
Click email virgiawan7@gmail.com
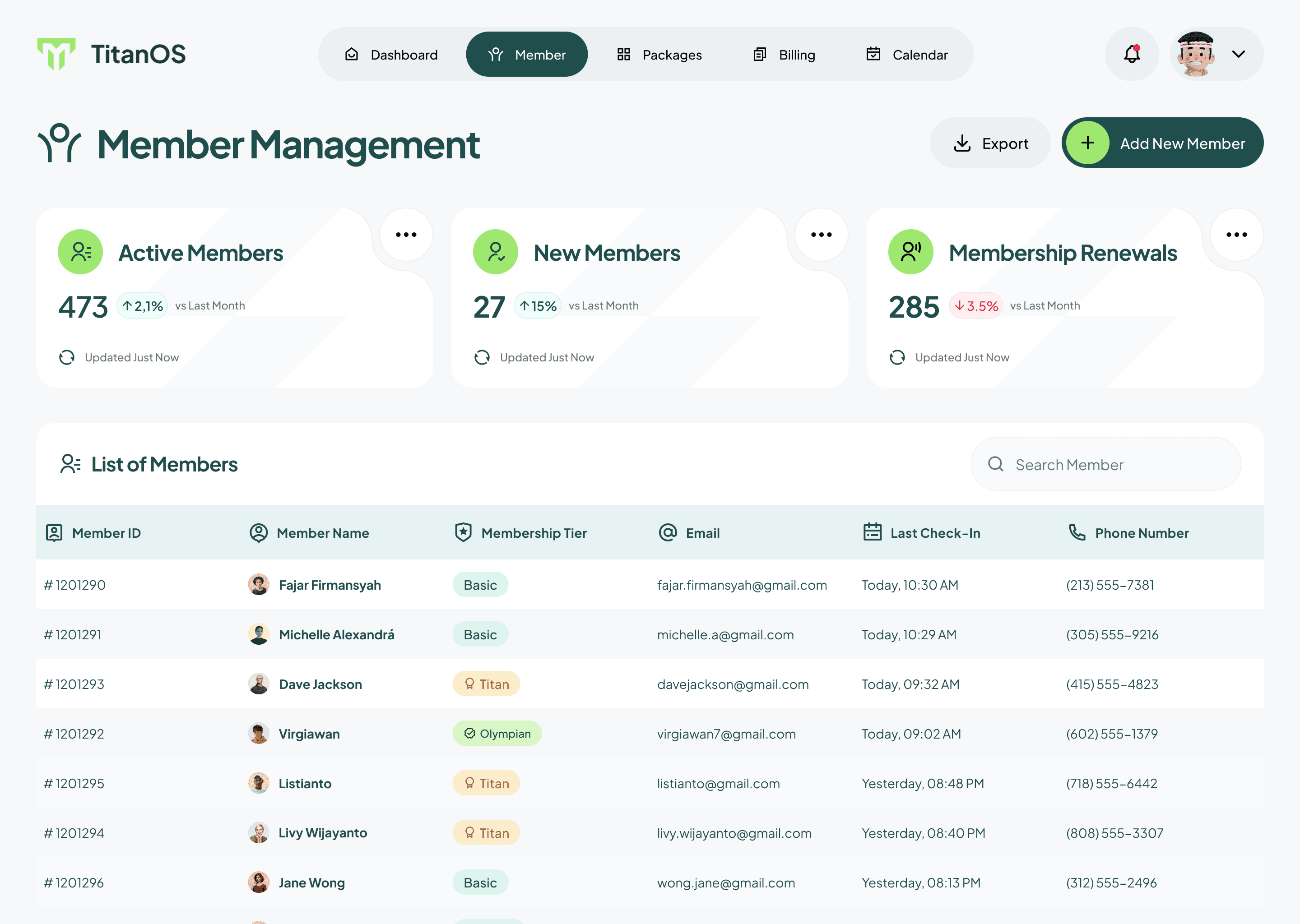[726, 734]
